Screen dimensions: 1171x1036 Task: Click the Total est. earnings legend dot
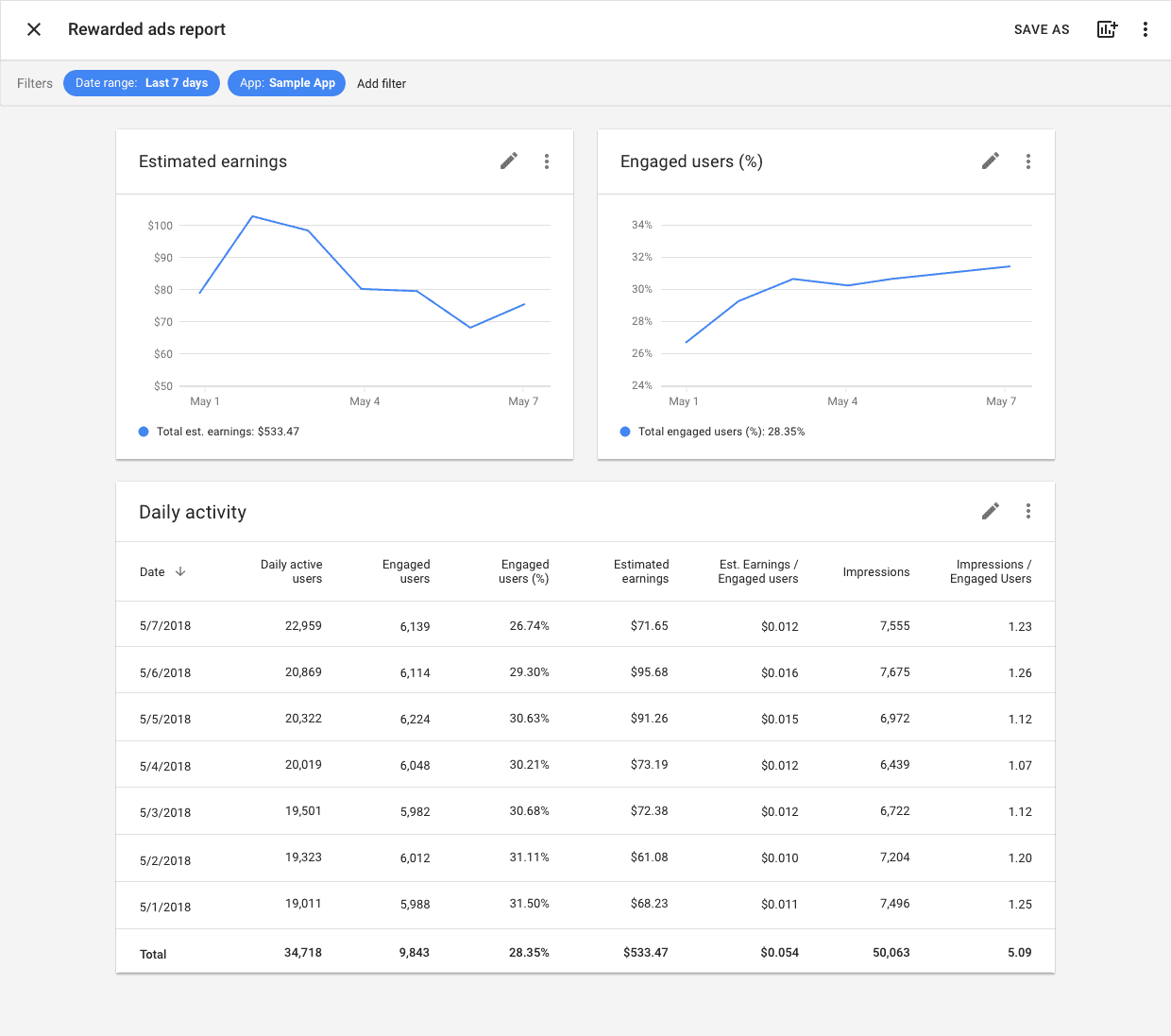144,432
